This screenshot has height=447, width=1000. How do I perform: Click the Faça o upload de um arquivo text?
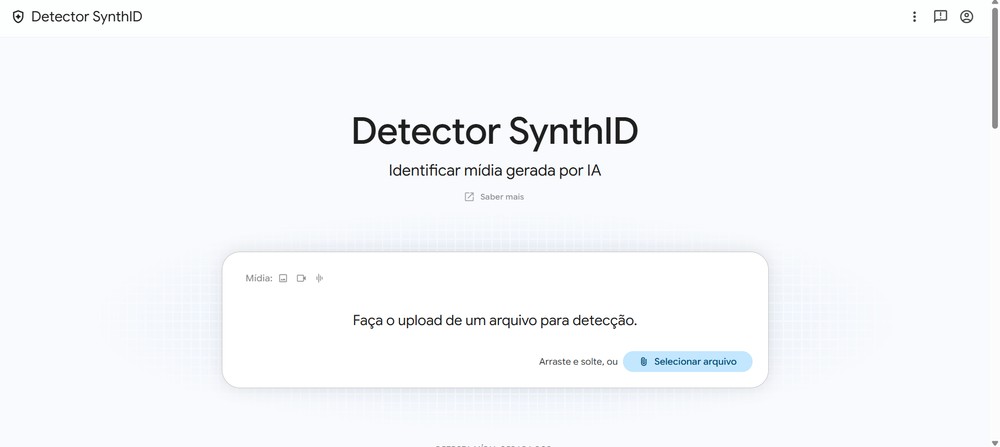click(x=495, y=320)
